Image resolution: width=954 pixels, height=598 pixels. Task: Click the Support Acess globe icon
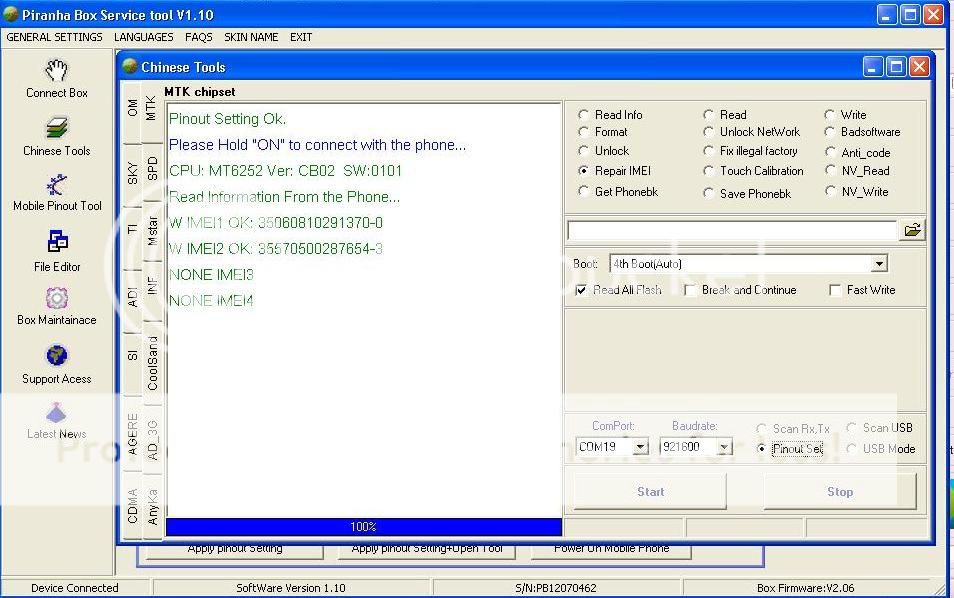tap(57, 355)
